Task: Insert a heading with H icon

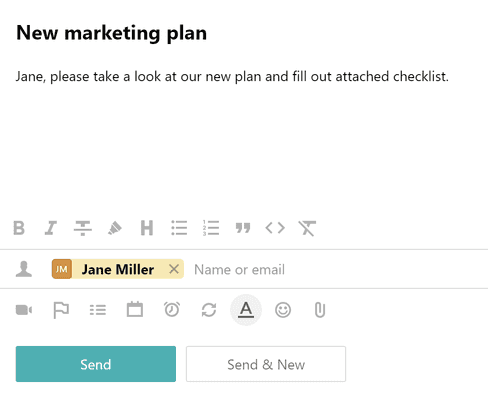Action: click(x=147, y=228)
